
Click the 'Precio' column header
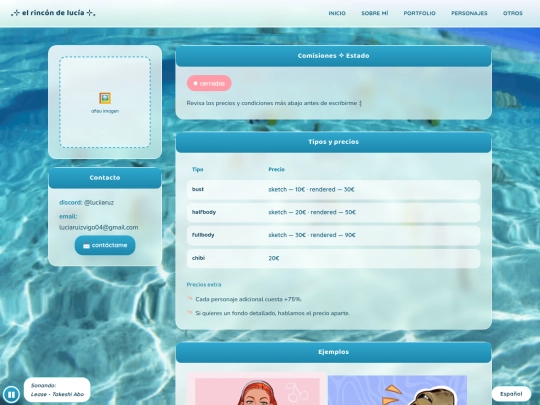(277, 169)
